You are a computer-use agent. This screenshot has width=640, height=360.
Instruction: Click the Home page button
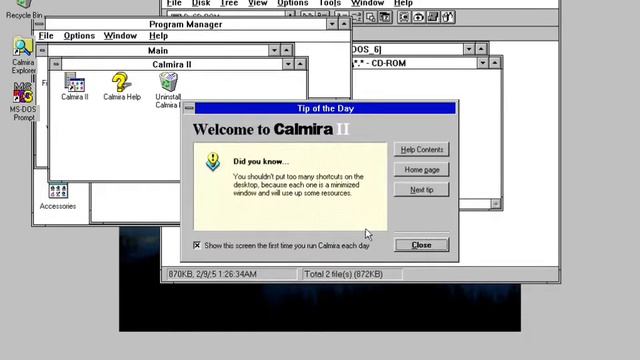[422, 169]
